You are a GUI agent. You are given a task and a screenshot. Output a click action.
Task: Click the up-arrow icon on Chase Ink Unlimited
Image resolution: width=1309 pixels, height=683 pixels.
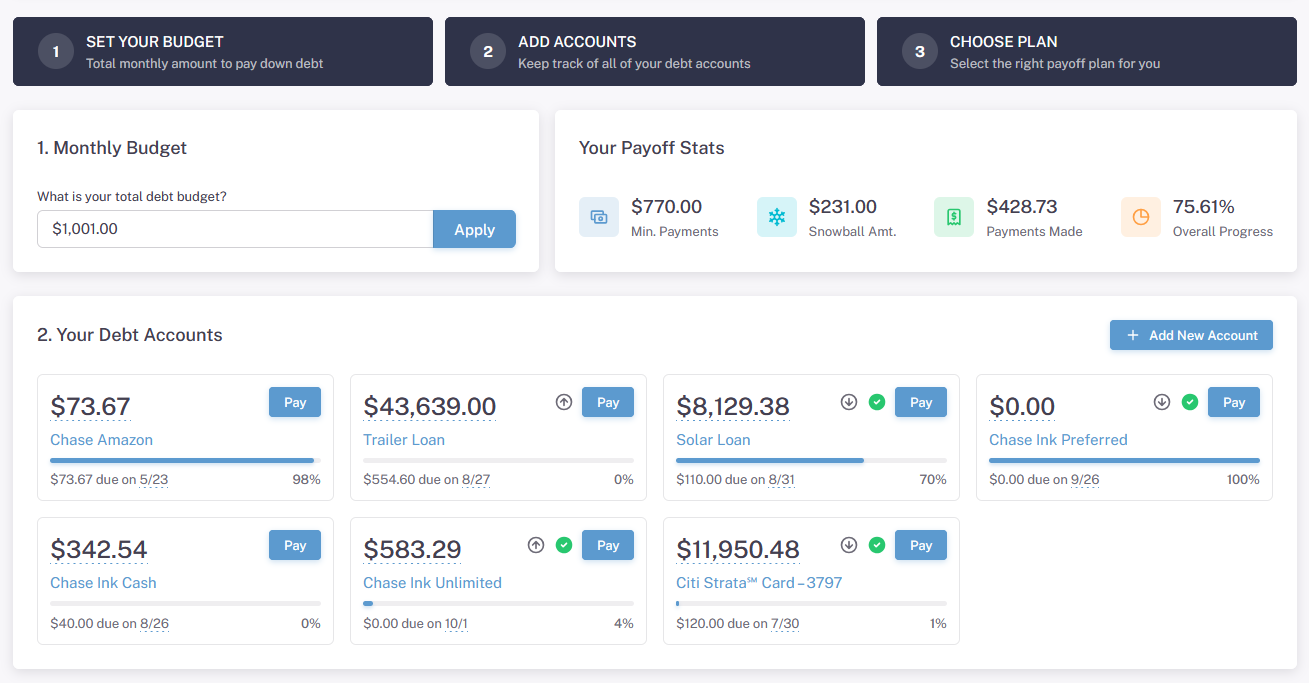pyautogui.click(x=536, y=545)
